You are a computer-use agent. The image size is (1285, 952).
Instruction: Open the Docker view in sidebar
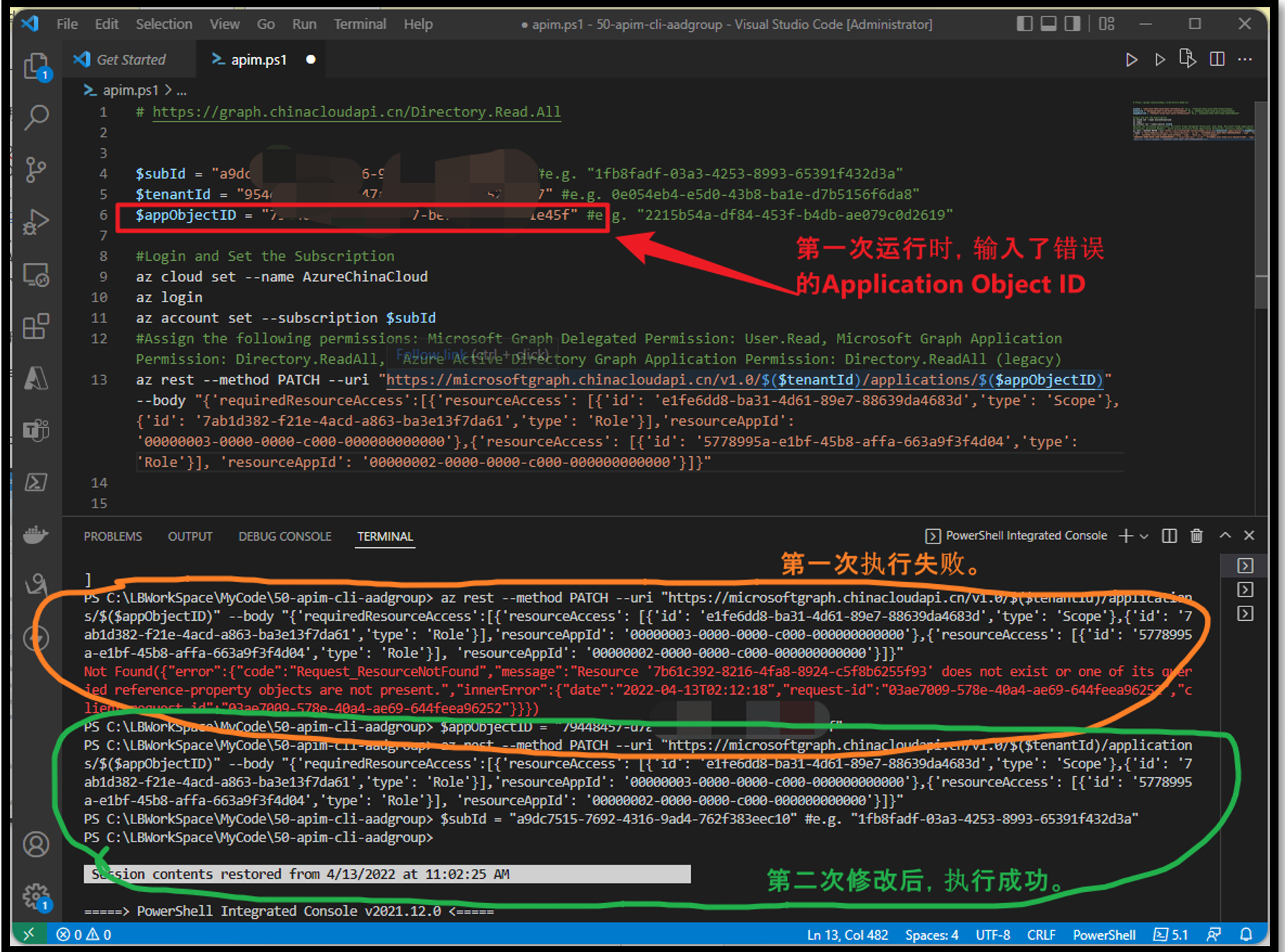pos(35,535)
